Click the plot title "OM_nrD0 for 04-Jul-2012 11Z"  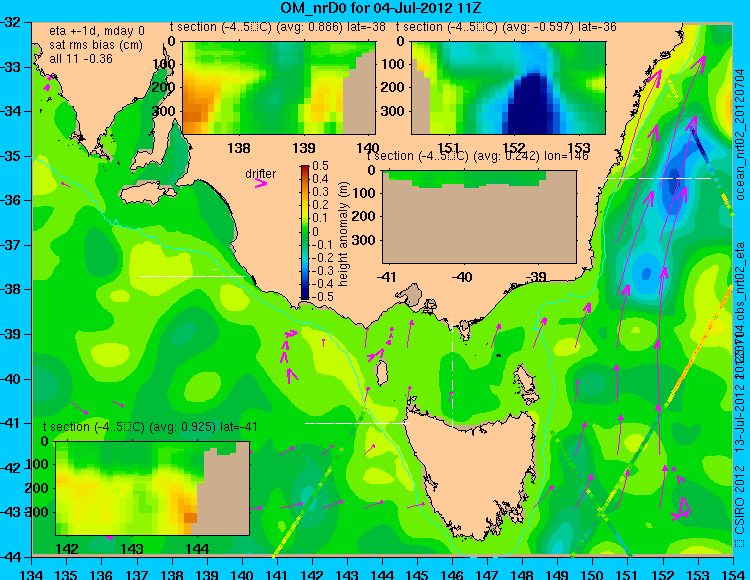point(380,8)
